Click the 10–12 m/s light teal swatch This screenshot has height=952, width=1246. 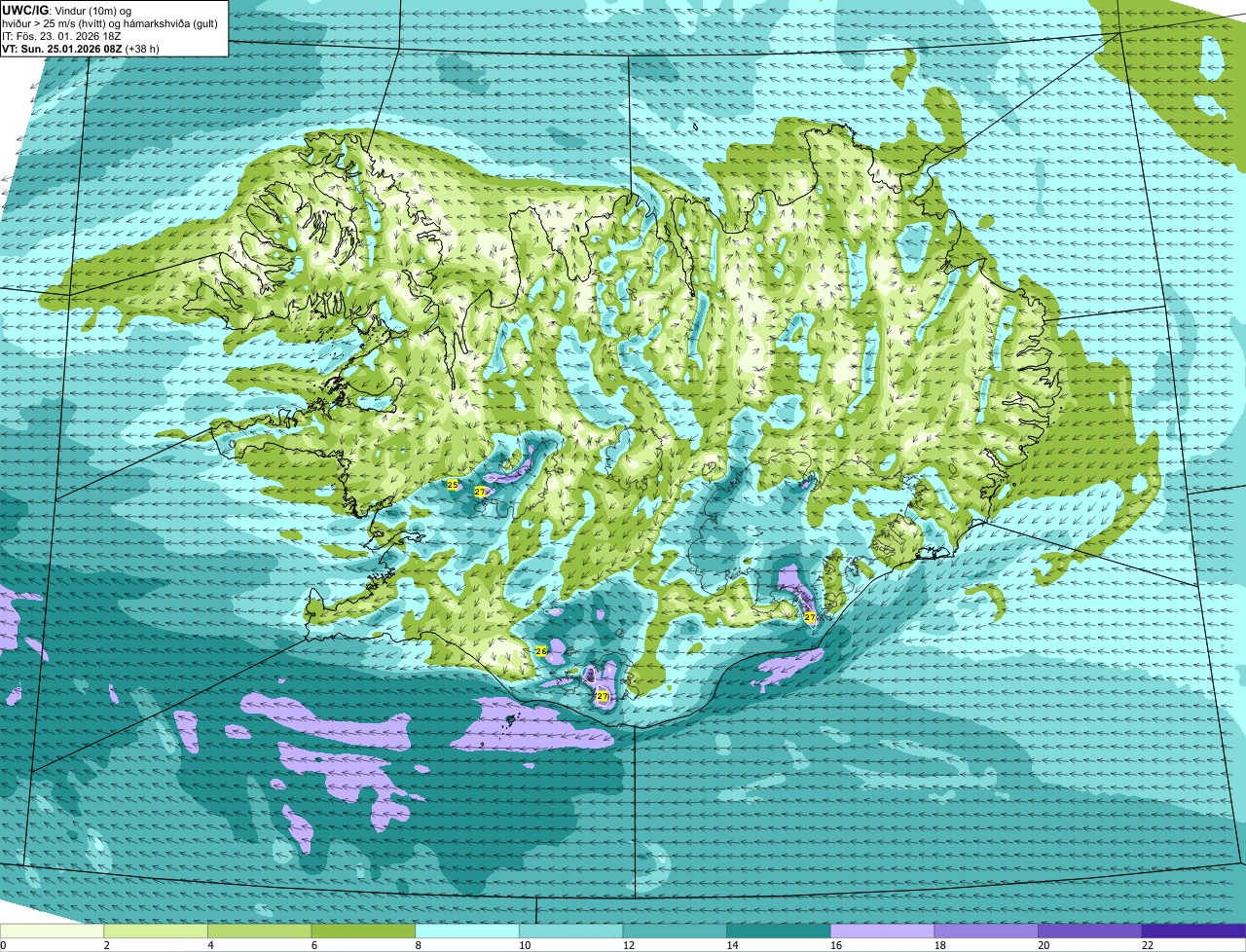tap(571, 932)
